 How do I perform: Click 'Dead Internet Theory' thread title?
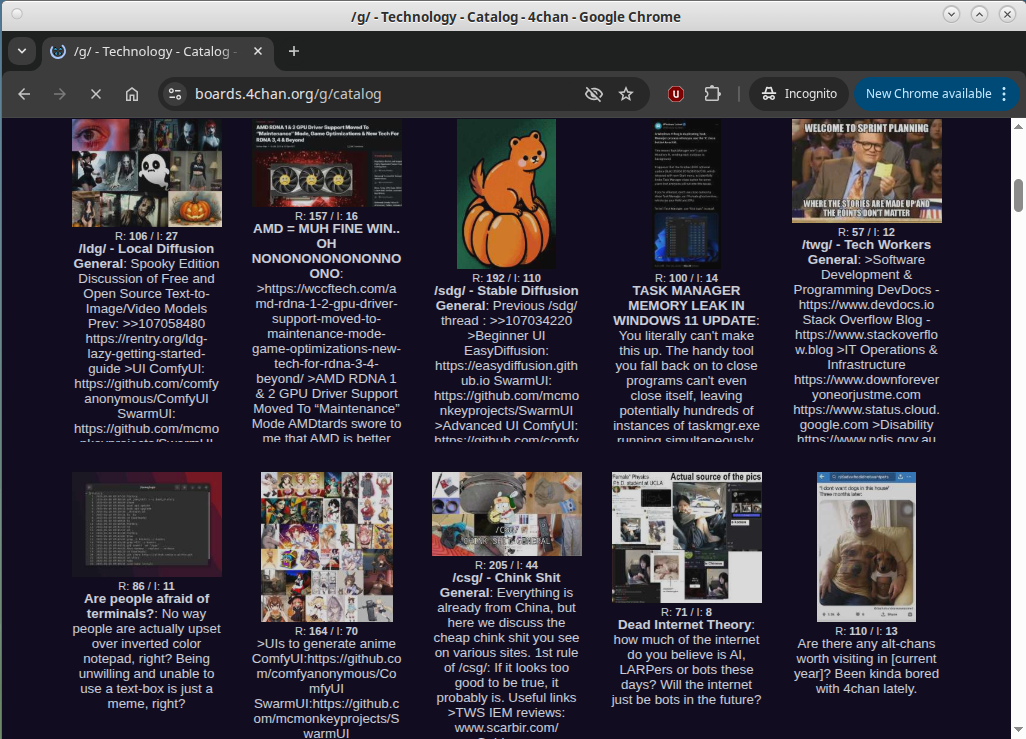(x=686, y=624)
